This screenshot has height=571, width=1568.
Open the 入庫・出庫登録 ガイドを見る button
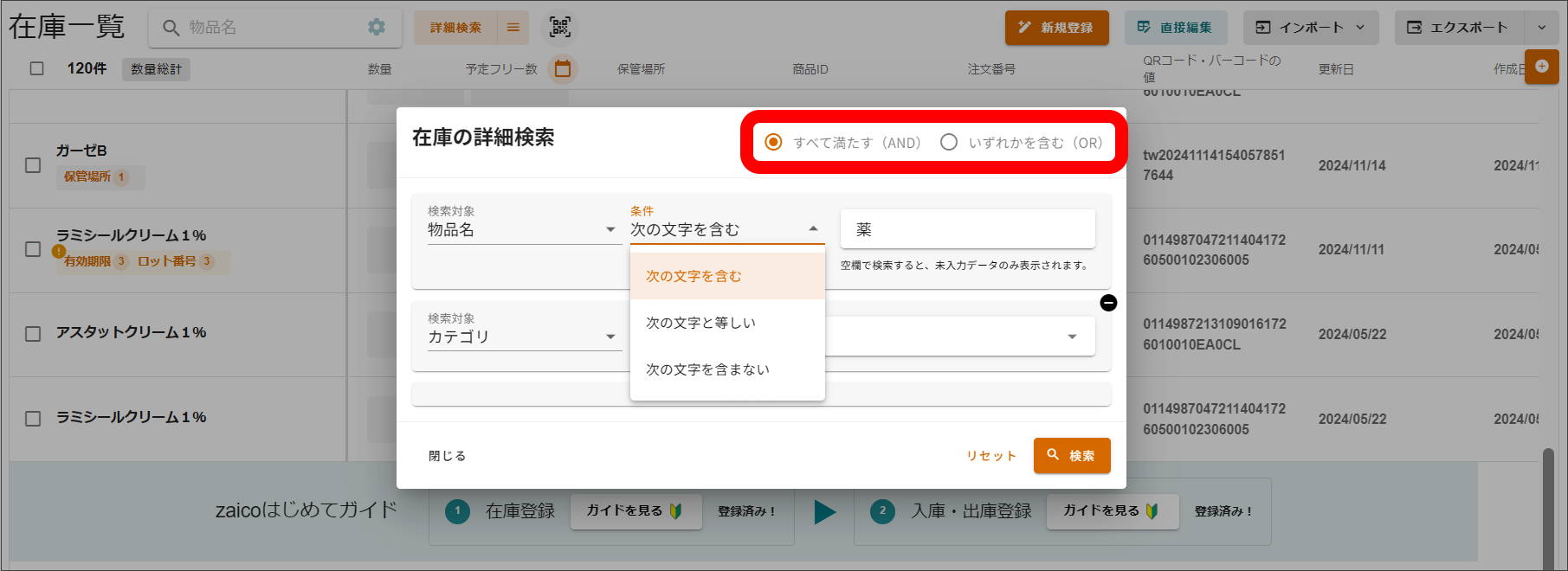coord(1112,511)
